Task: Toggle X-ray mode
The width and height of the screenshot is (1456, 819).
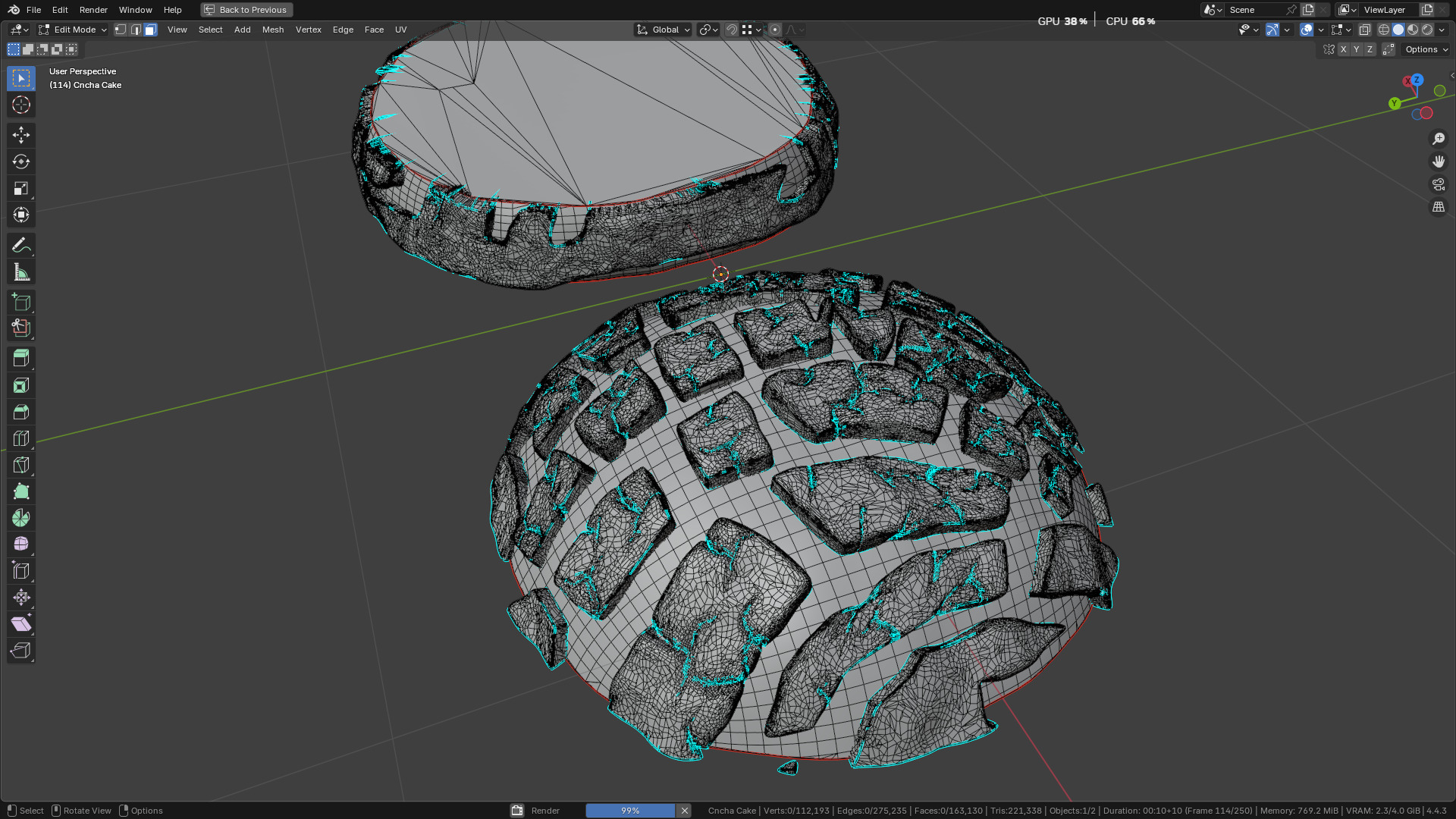Action: point(1365,30)
